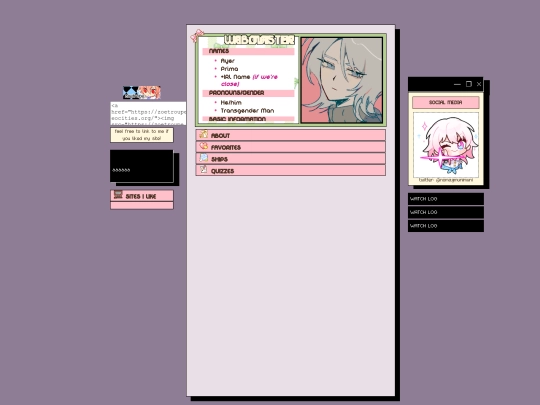Click the arrows text inside the black box
The height and width of the screenshot is (405, 540).
121,170
